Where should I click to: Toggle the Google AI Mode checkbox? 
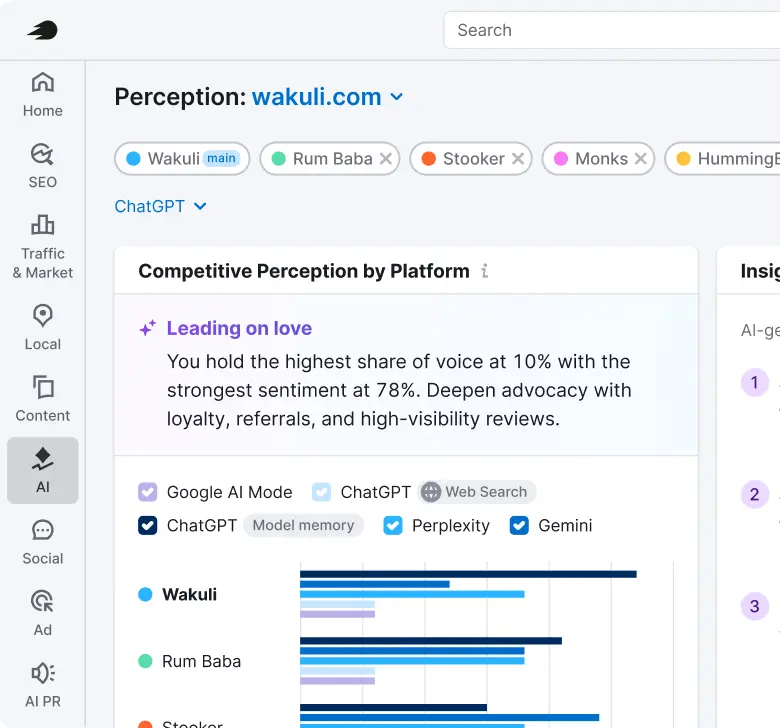148,492
